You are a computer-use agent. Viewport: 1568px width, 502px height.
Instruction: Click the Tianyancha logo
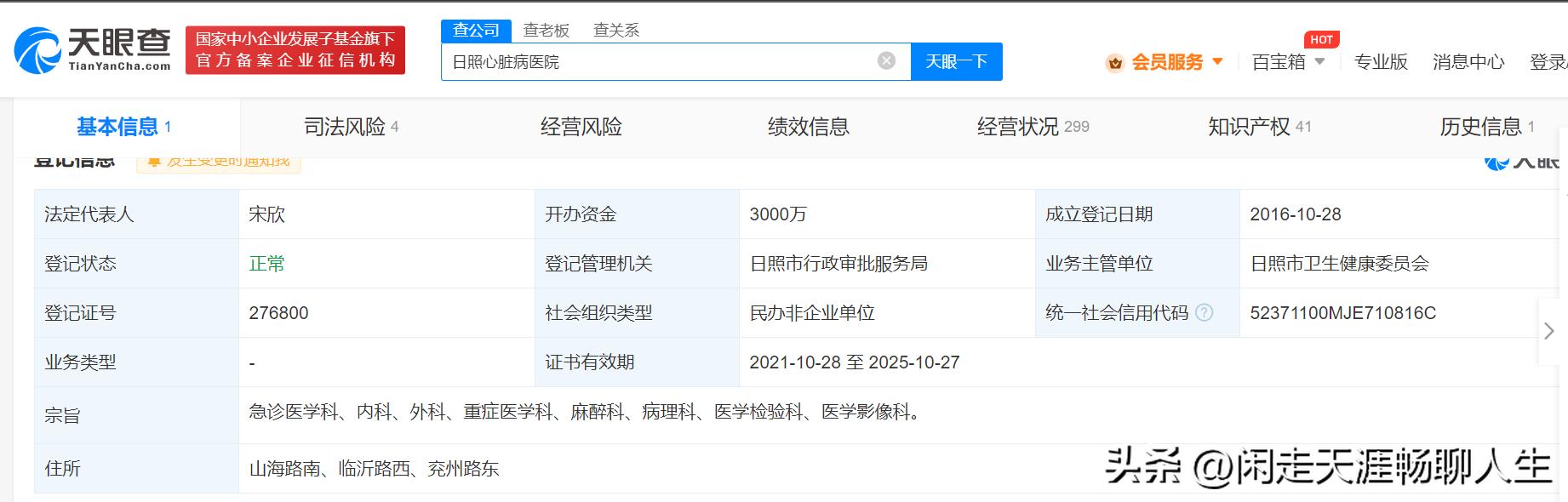(x=92, y=49)
